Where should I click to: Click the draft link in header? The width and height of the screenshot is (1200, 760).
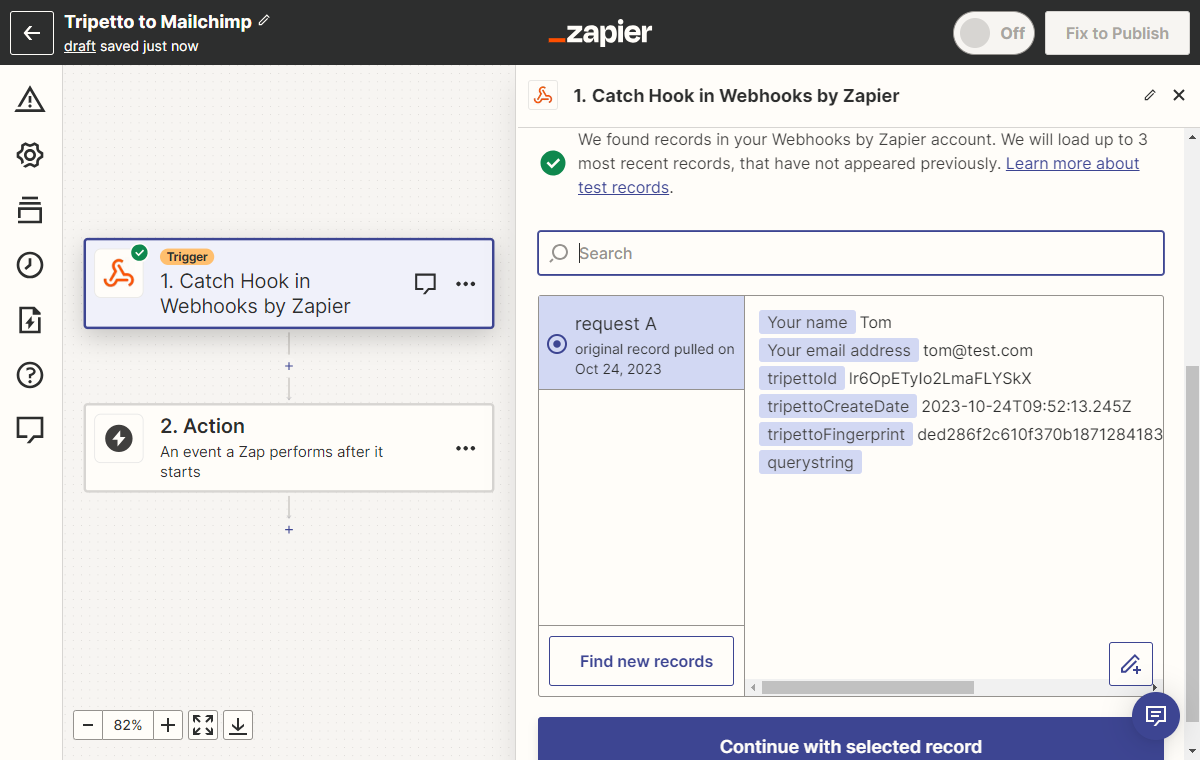click(80, 46)
